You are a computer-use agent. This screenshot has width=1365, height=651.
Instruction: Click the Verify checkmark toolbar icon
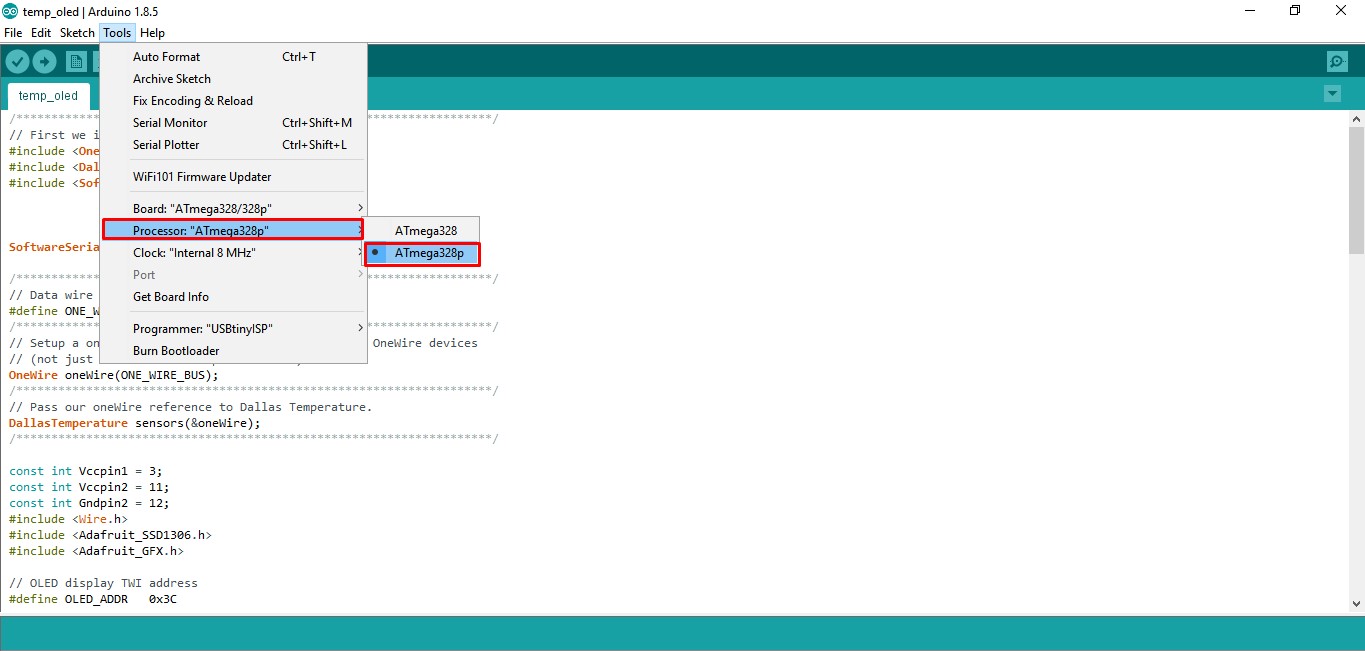pyautogui.click(x=17, y=62)
